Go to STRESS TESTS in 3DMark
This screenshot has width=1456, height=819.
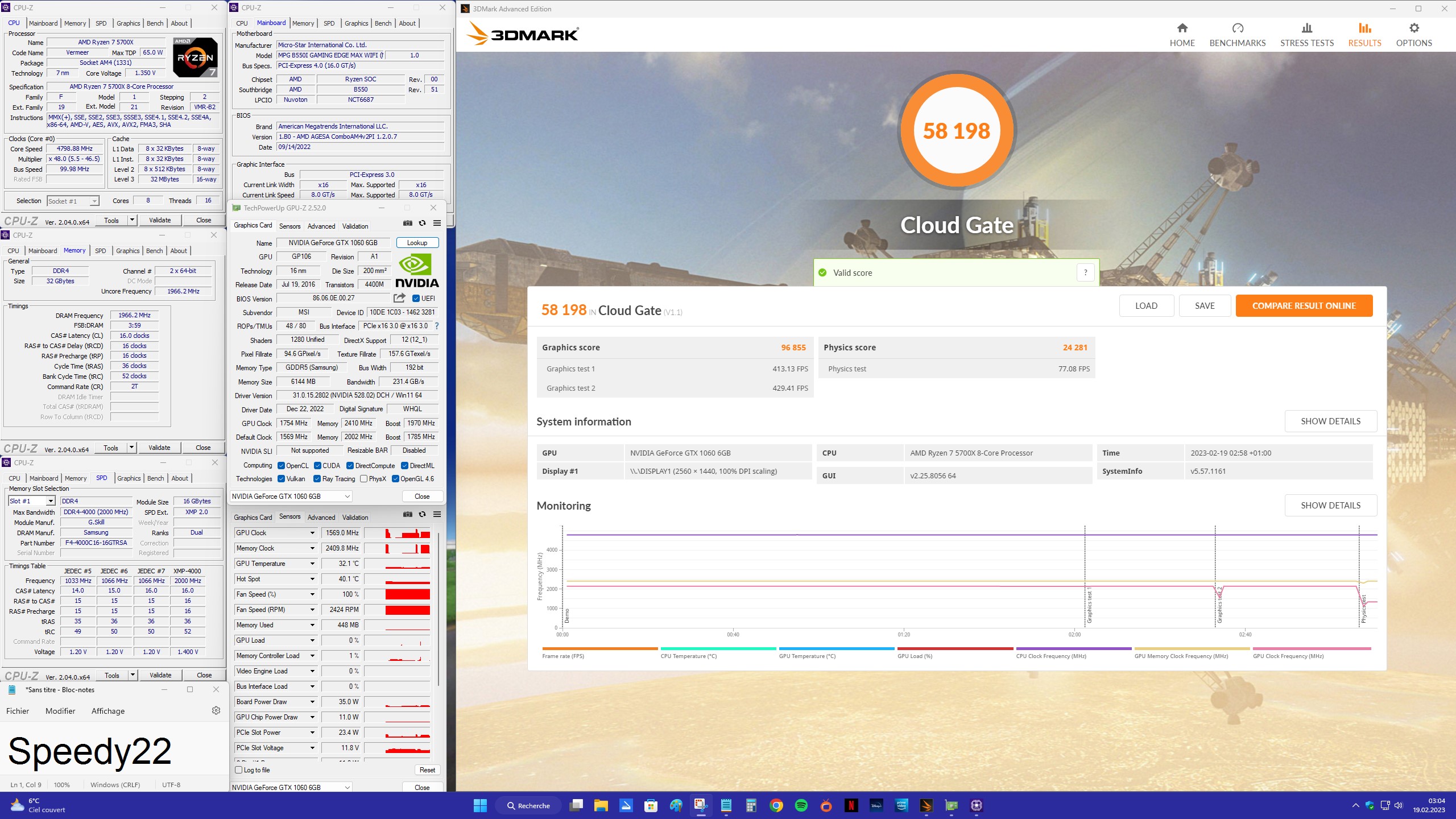(1306, 35)
